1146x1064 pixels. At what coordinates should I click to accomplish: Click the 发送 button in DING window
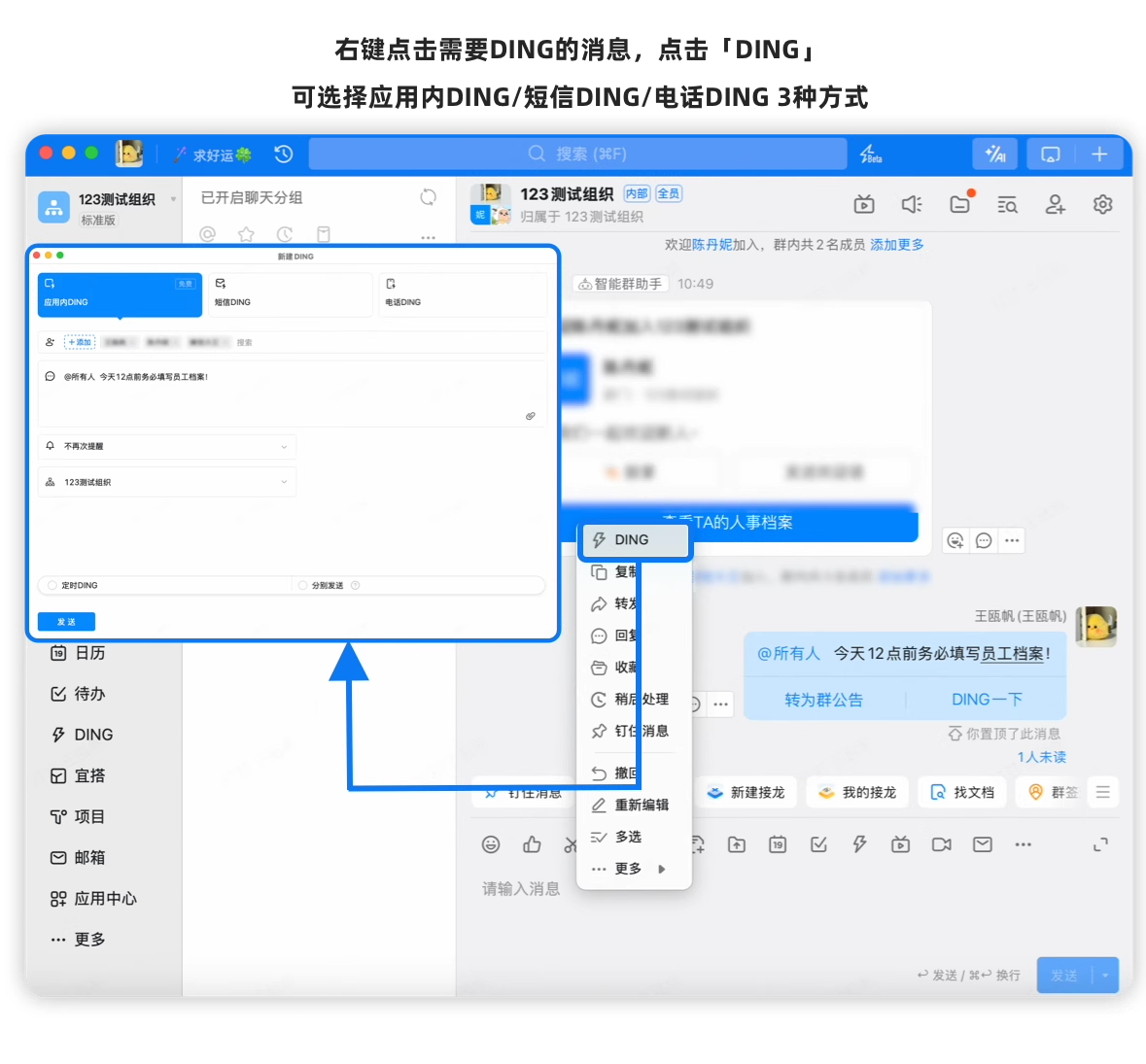click(x=66, y=622)
